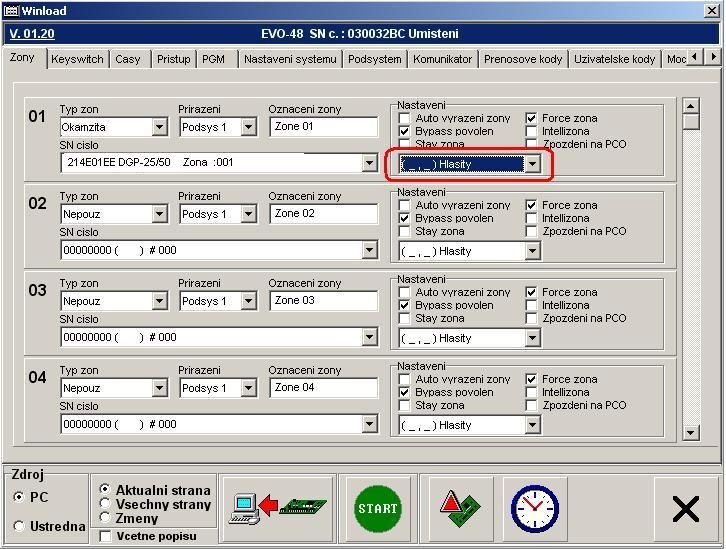The width and height of the screenshot is (726, 549).
Task: Switch to the Keyswitch tab
Action: pyautogui.click(x=77, y=59)
